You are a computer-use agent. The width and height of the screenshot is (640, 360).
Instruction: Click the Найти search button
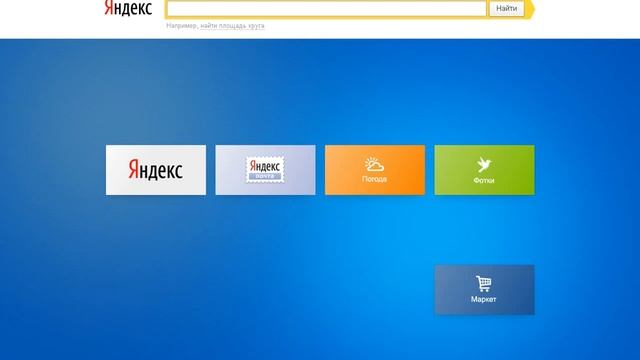507,8
